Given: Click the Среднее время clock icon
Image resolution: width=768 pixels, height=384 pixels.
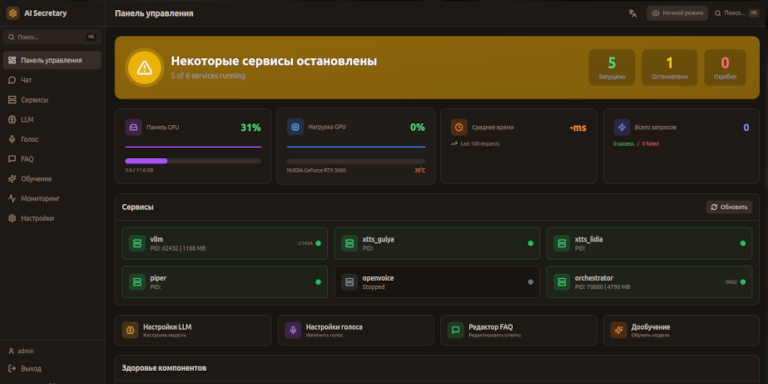Looking at the screenshot, I should 459,127.
